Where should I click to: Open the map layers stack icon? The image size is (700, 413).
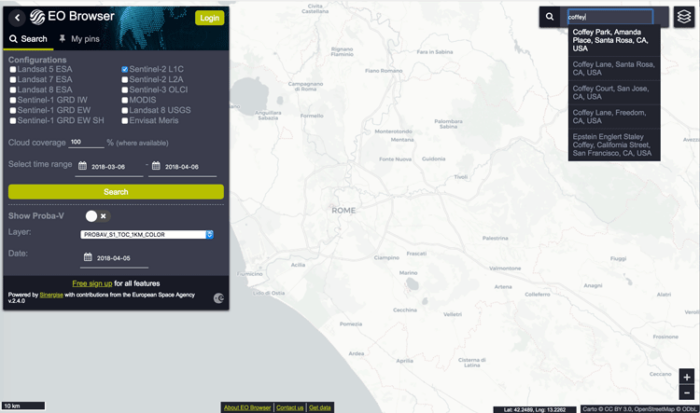[684, 17]
